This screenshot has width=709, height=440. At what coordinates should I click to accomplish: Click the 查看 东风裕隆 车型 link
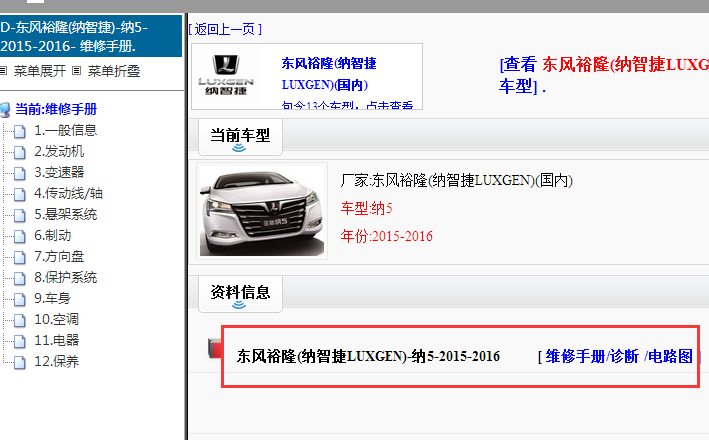[x=604, y=75]
